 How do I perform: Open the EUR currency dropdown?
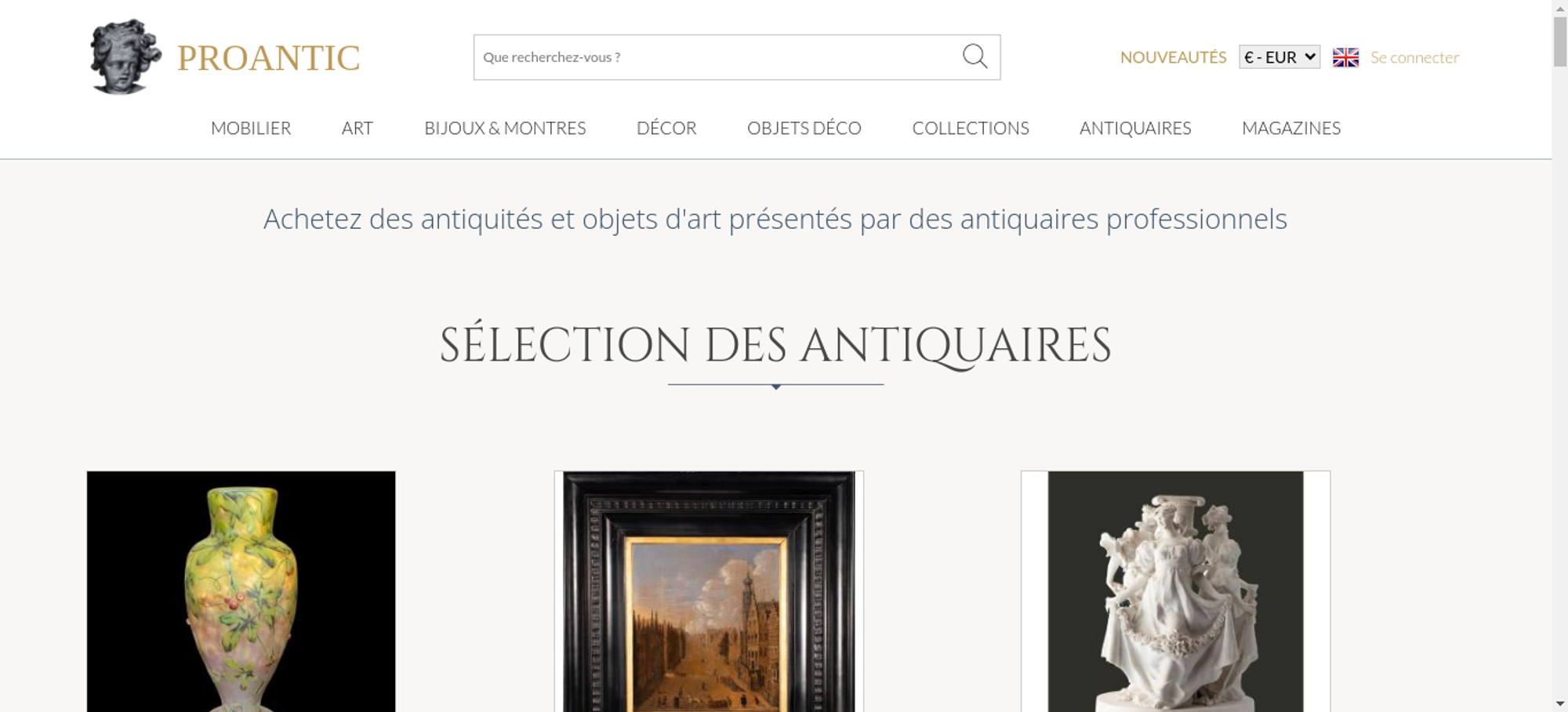pyautogui.click(x=1279, y=57)
